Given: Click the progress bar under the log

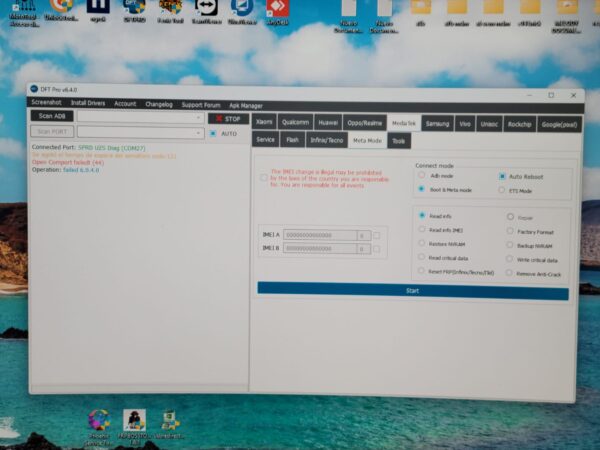Looking at the screenshot, I should [x=140, y=388].
